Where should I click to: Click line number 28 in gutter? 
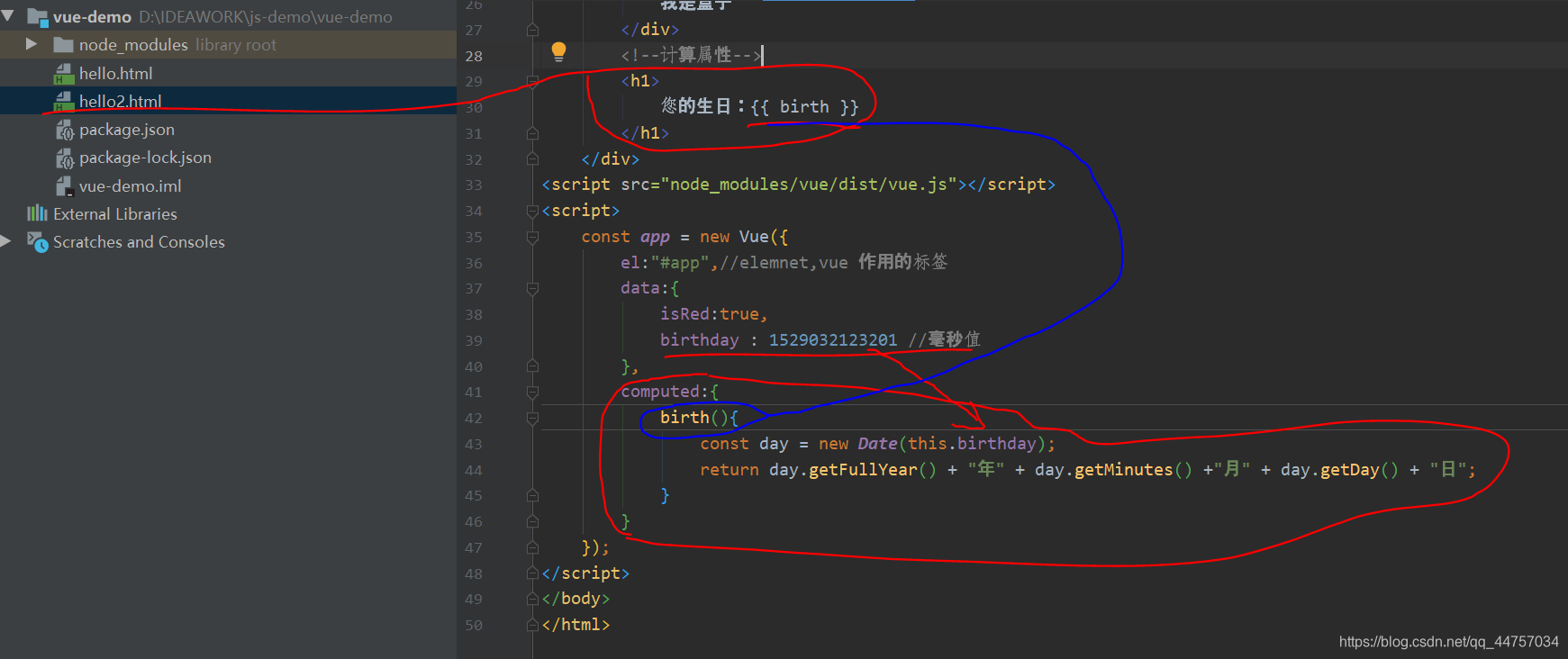(474, 56)
